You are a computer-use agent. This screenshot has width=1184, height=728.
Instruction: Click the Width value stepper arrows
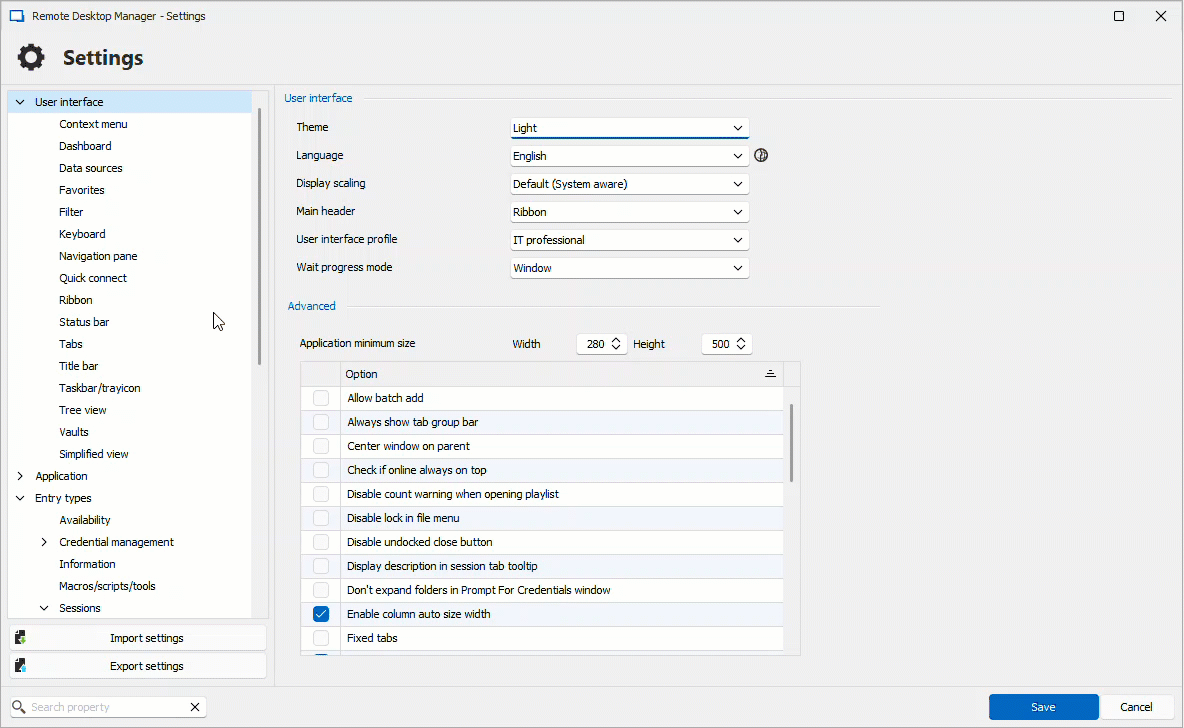(x=617, y=344)
